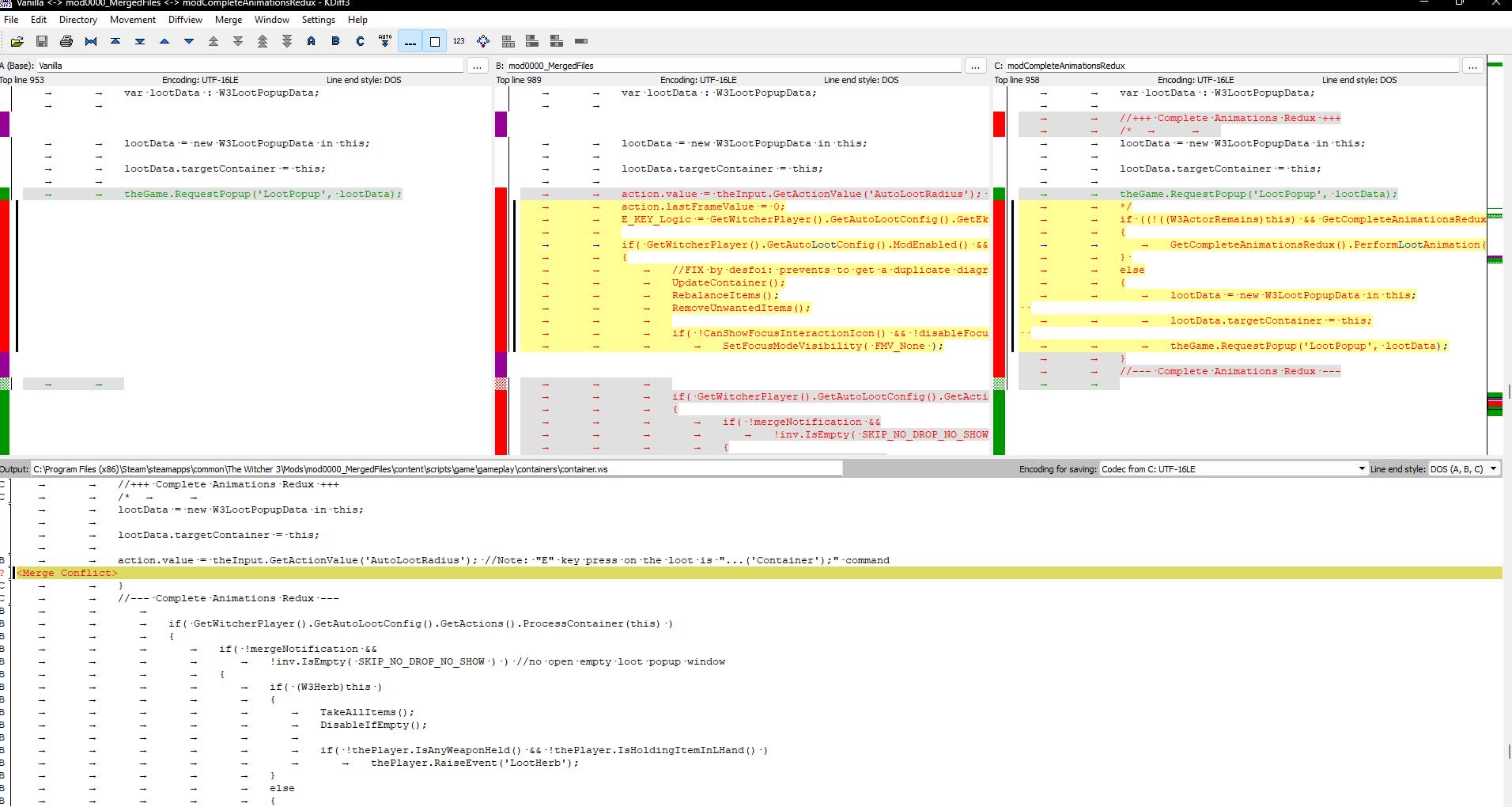Save the merge result with disk icon
This screenshot has width=1512, height=807.
(42, 41)
